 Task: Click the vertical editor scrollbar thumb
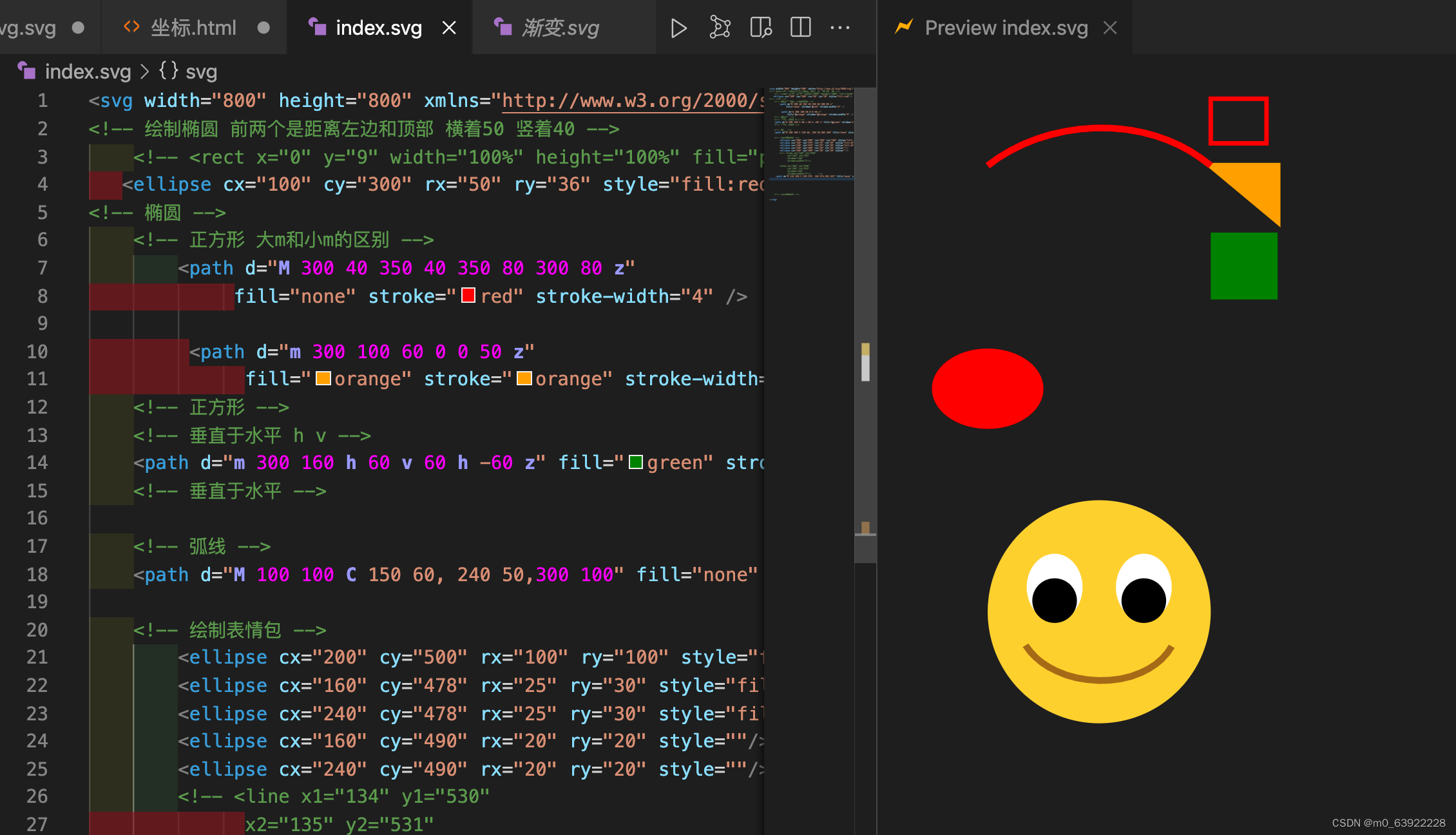coord(865,325)
